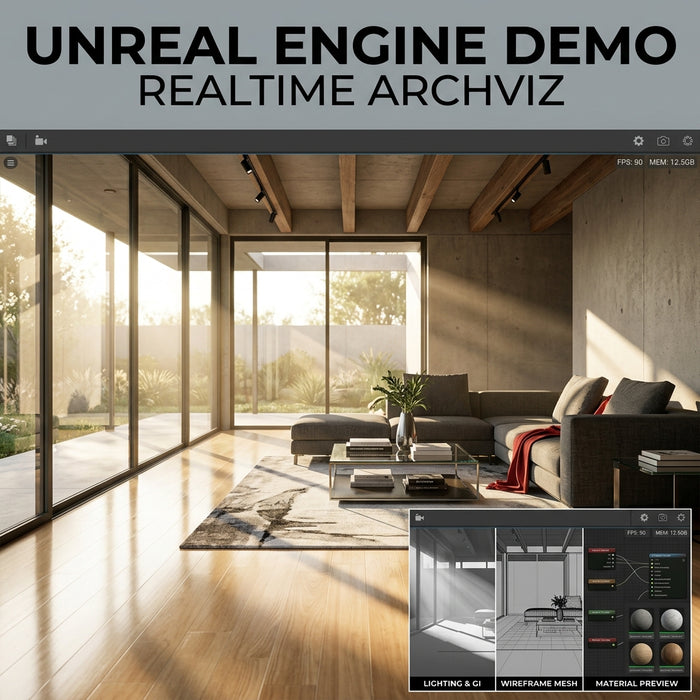Viewport: 700px width, 700px height.
Task: Open the solid gear settings in main toolbar
Action: tap(638, 141)
